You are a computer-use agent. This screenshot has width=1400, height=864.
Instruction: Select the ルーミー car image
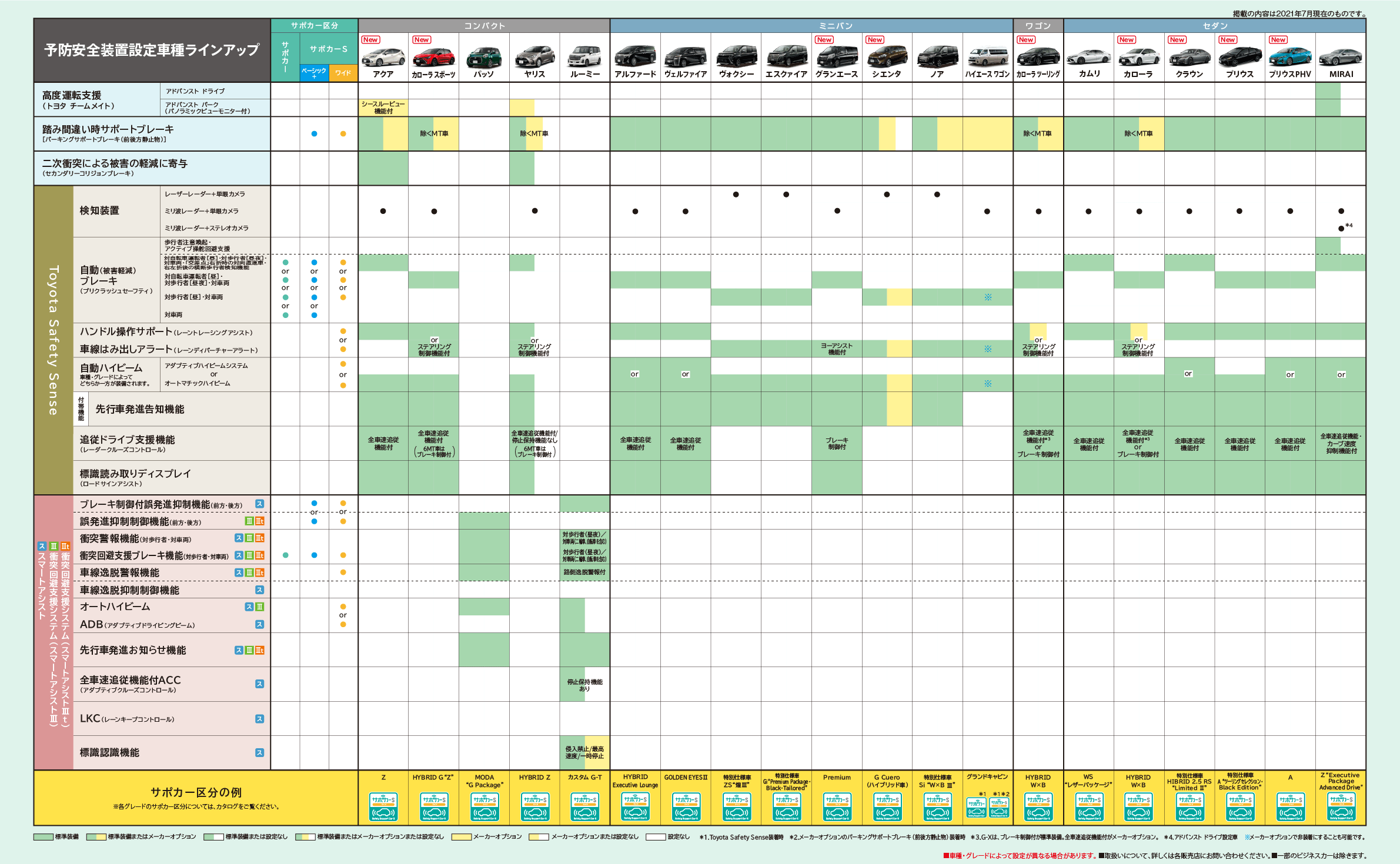coord(585,56)
